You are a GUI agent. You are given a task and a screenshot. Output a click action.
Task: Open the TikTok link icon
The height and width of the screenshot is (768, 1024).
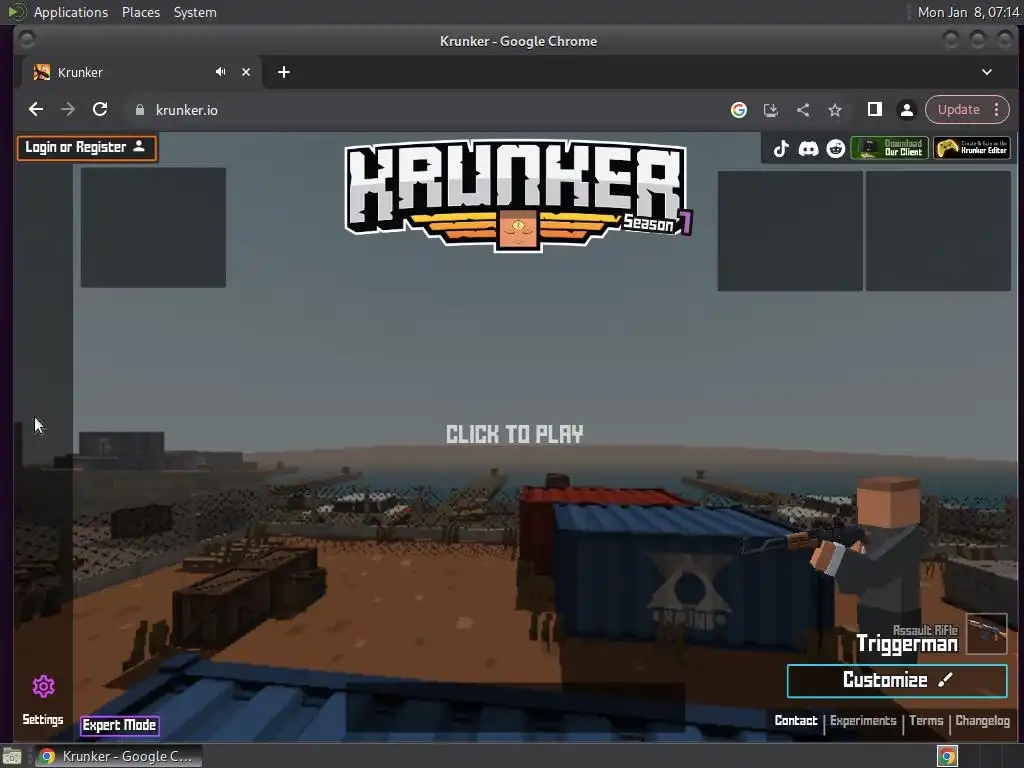tap(781, 148)
